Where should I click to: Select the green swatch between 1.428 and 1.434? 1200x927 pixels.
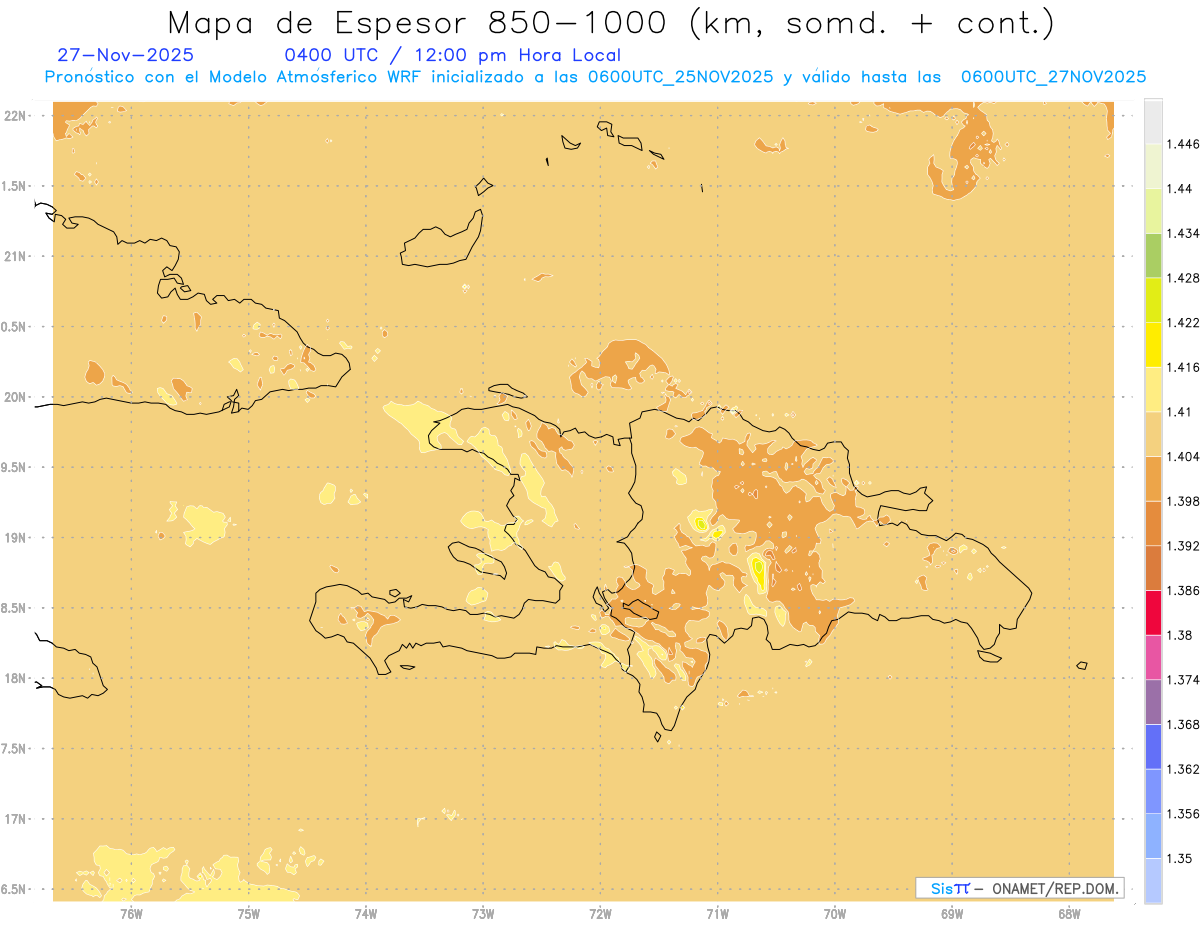(1153, 255)
